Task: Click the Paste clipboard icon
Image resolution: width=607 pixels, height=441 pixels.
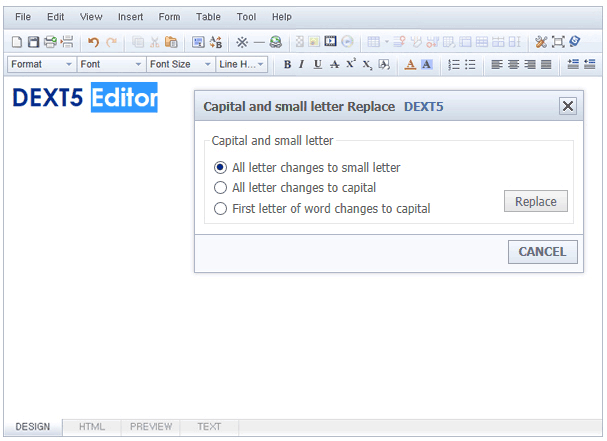Action: [x=171, y=42]
